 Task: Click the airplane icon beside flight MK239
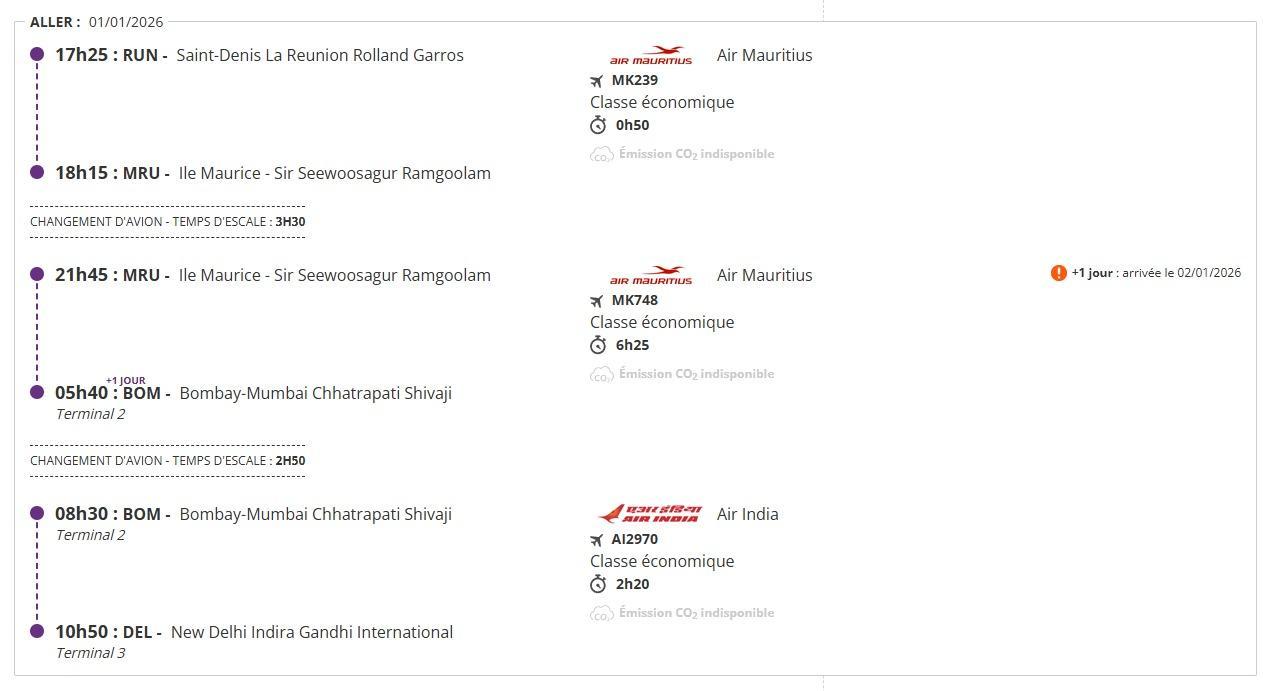pyautogui.click(x=597, y=81)
